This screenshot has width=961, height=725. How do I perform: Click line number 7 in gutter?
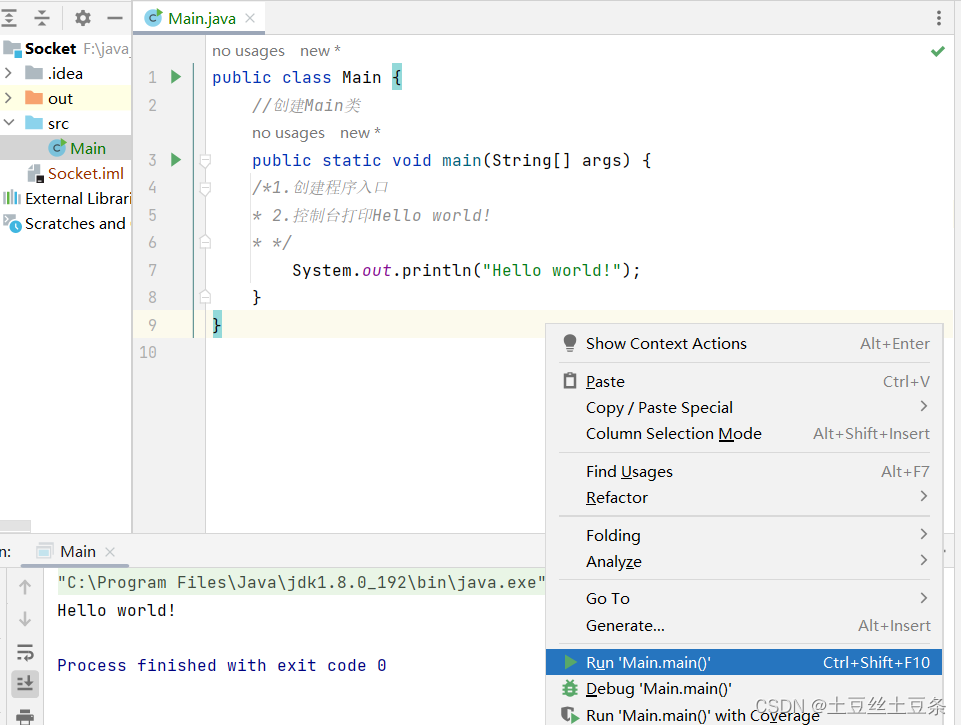pos(152,270)
